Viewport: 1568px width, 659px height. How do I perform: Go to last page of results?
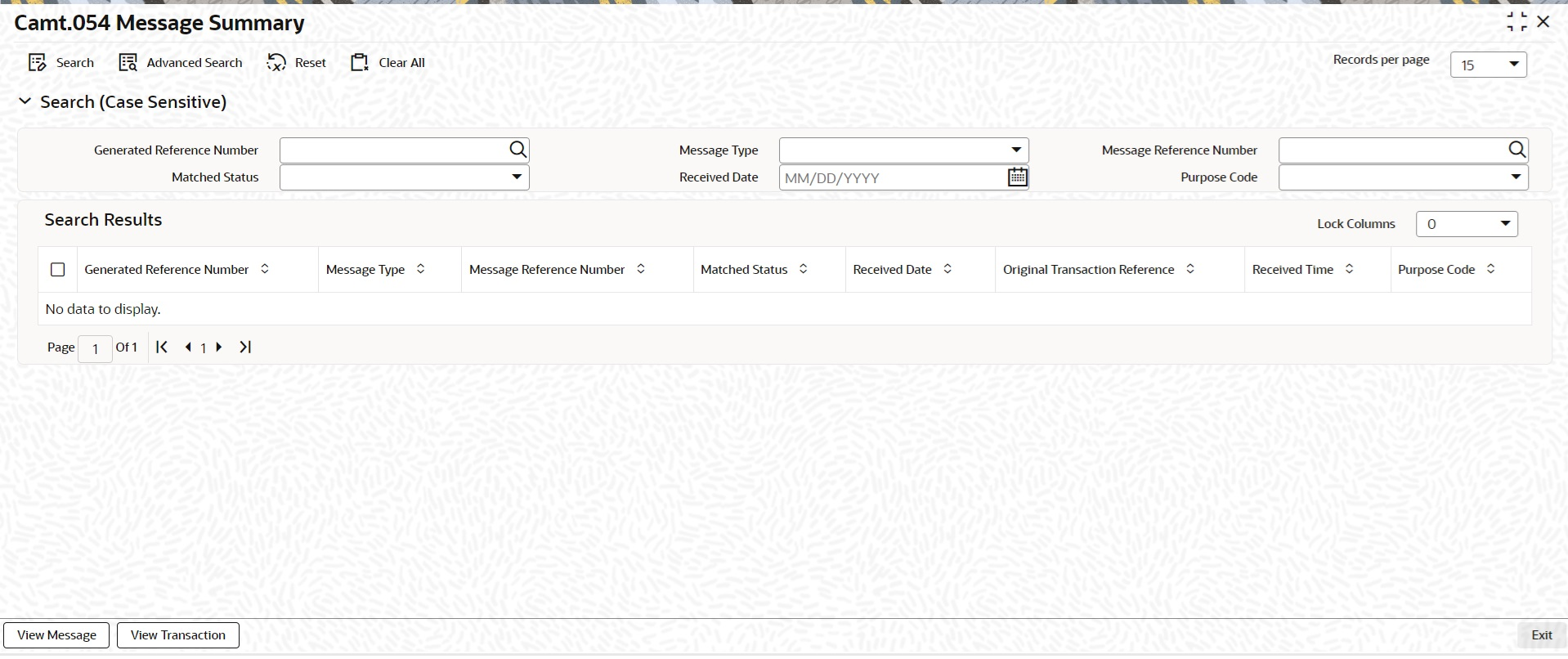point(245,347)
